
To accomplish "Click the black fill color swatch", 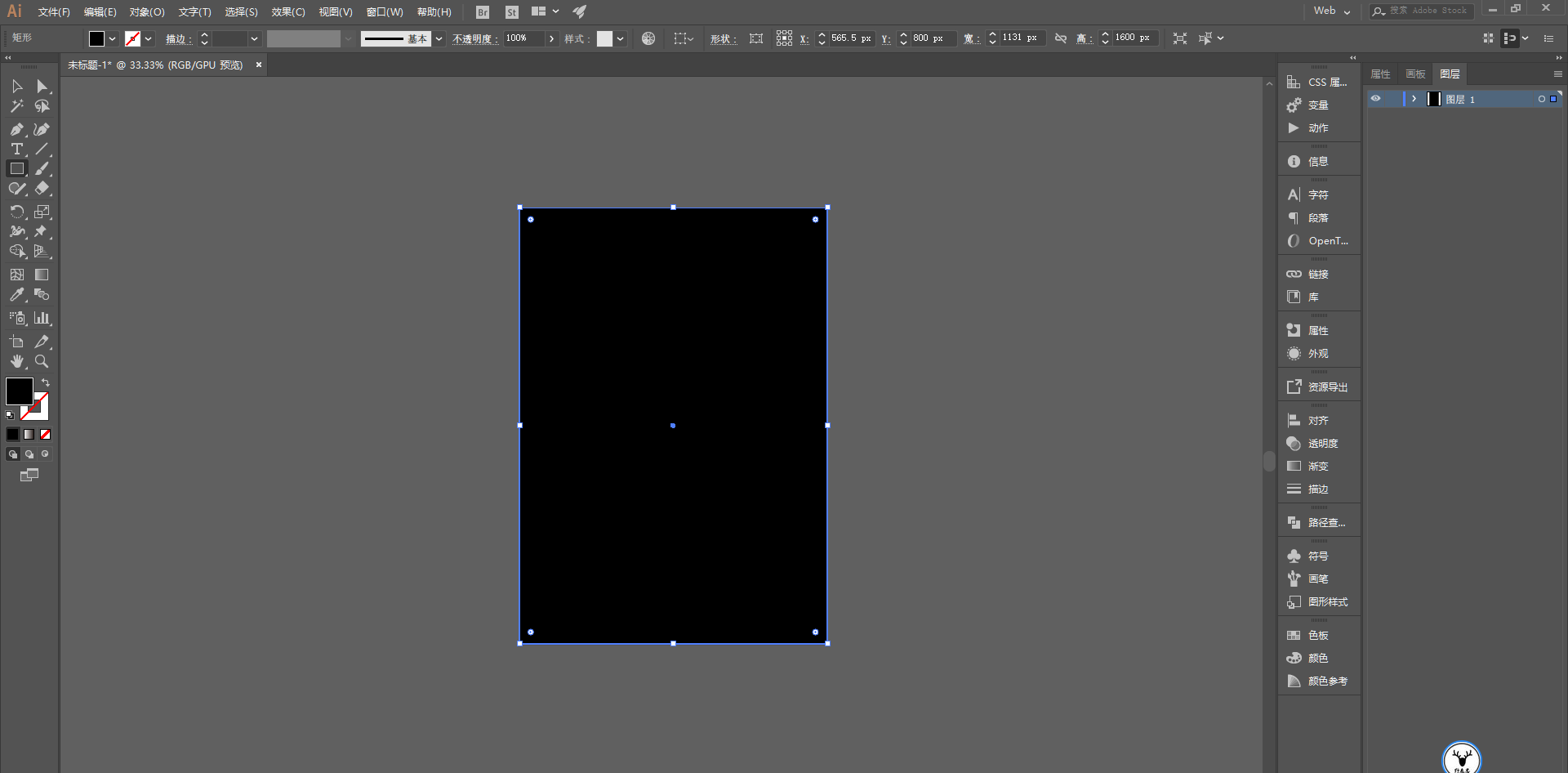I will click(x=19, y=391).
